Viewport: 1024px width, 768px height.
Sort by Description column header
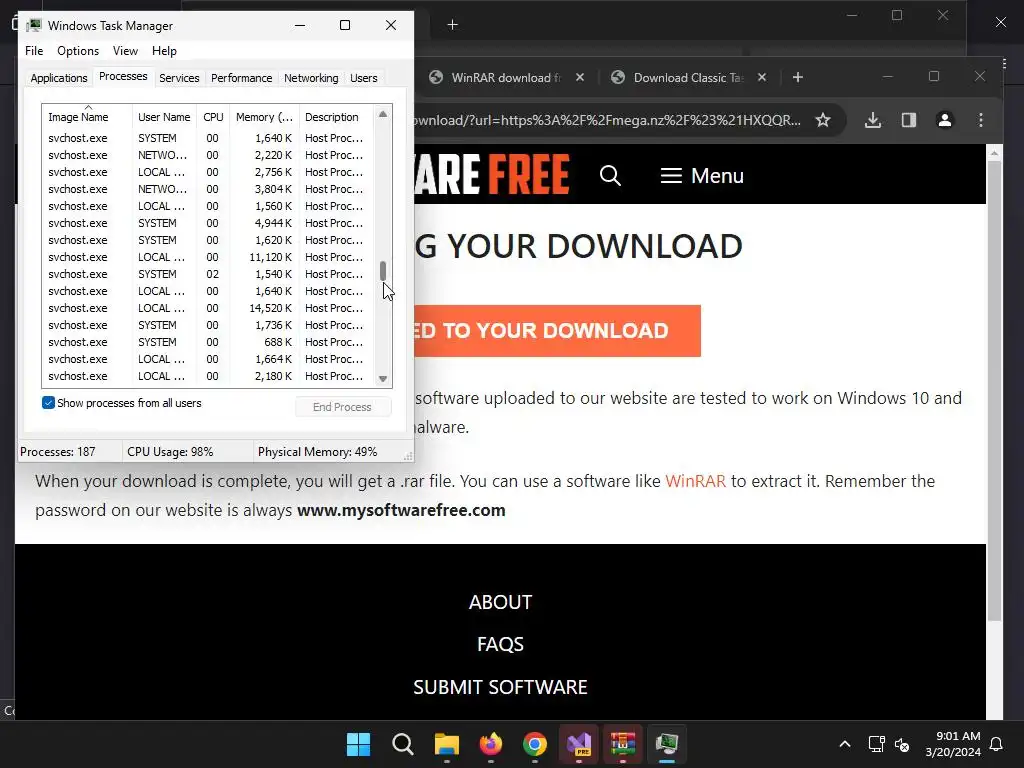pos(336,117)
